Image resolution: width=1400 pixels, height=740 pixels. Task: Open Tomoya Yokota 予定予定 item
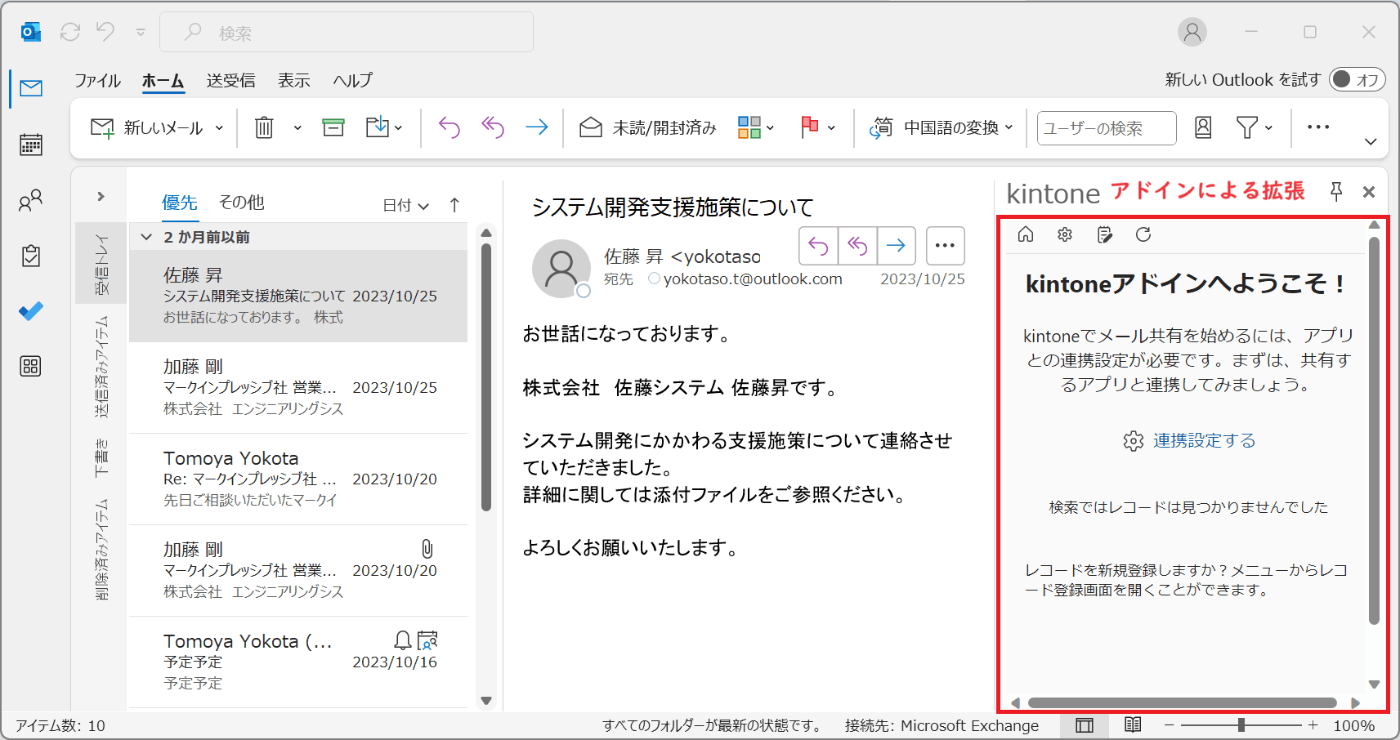click(x=298, y=662)
